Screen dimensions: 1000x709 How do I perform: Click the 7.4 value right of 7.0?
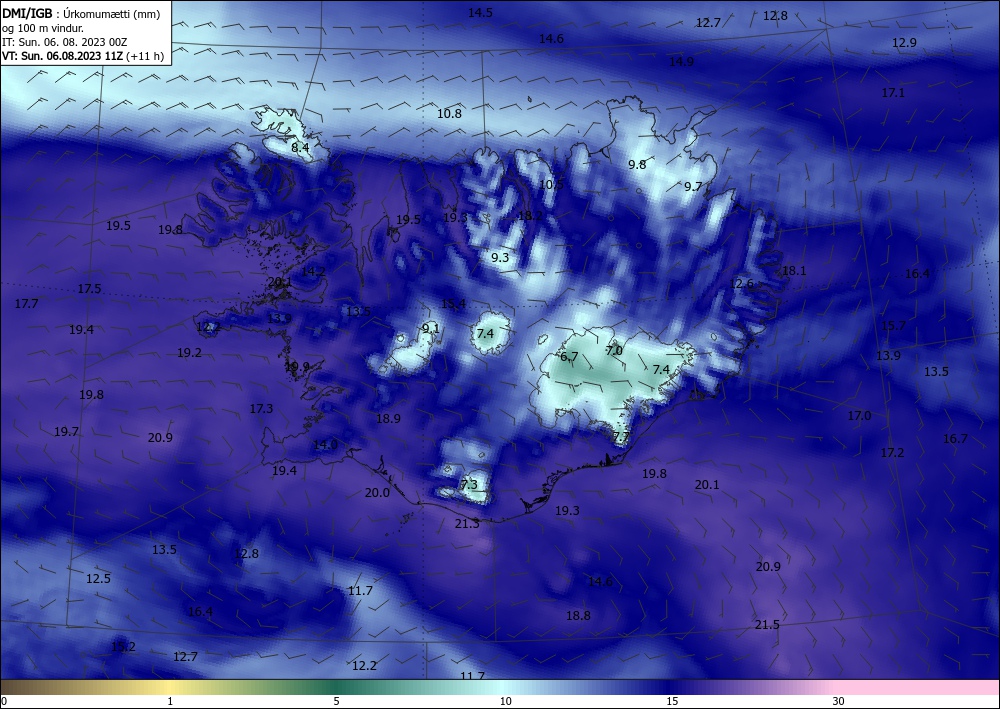(661, 369)
